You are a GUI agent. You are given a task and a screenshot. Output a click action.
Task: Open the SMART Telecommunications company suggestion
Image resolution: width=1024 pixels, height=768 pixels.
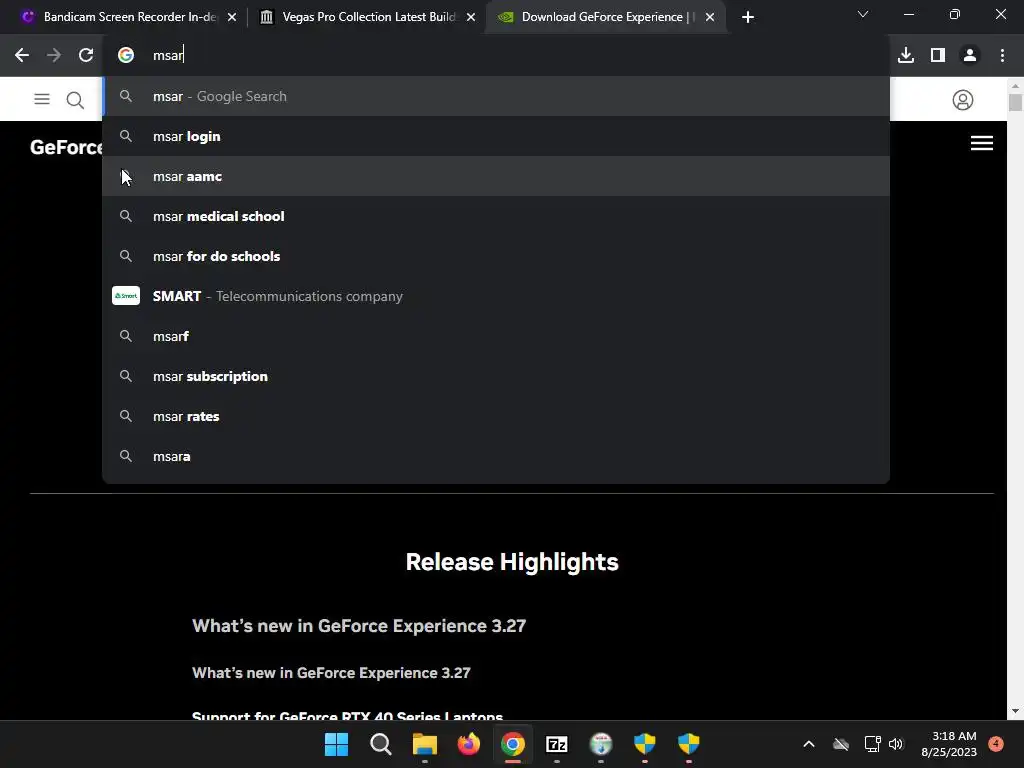496,296
